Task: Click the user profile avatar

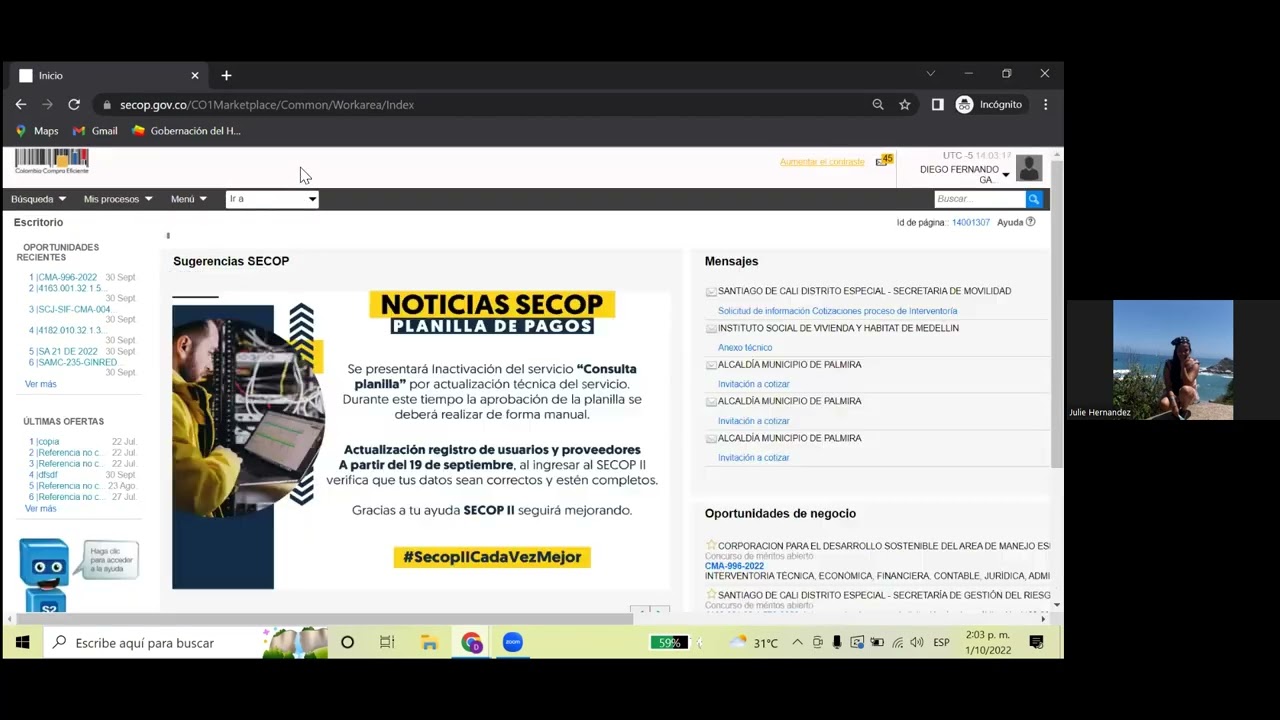Action: 1029,168
